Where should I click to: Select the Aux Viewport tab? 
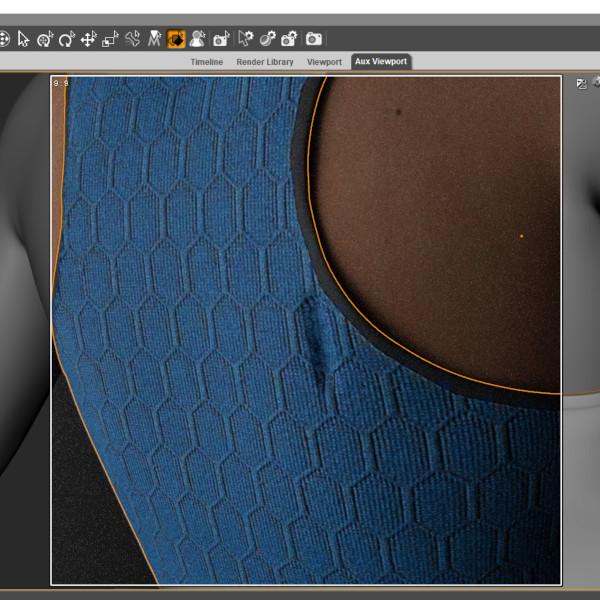click(381, 62)
